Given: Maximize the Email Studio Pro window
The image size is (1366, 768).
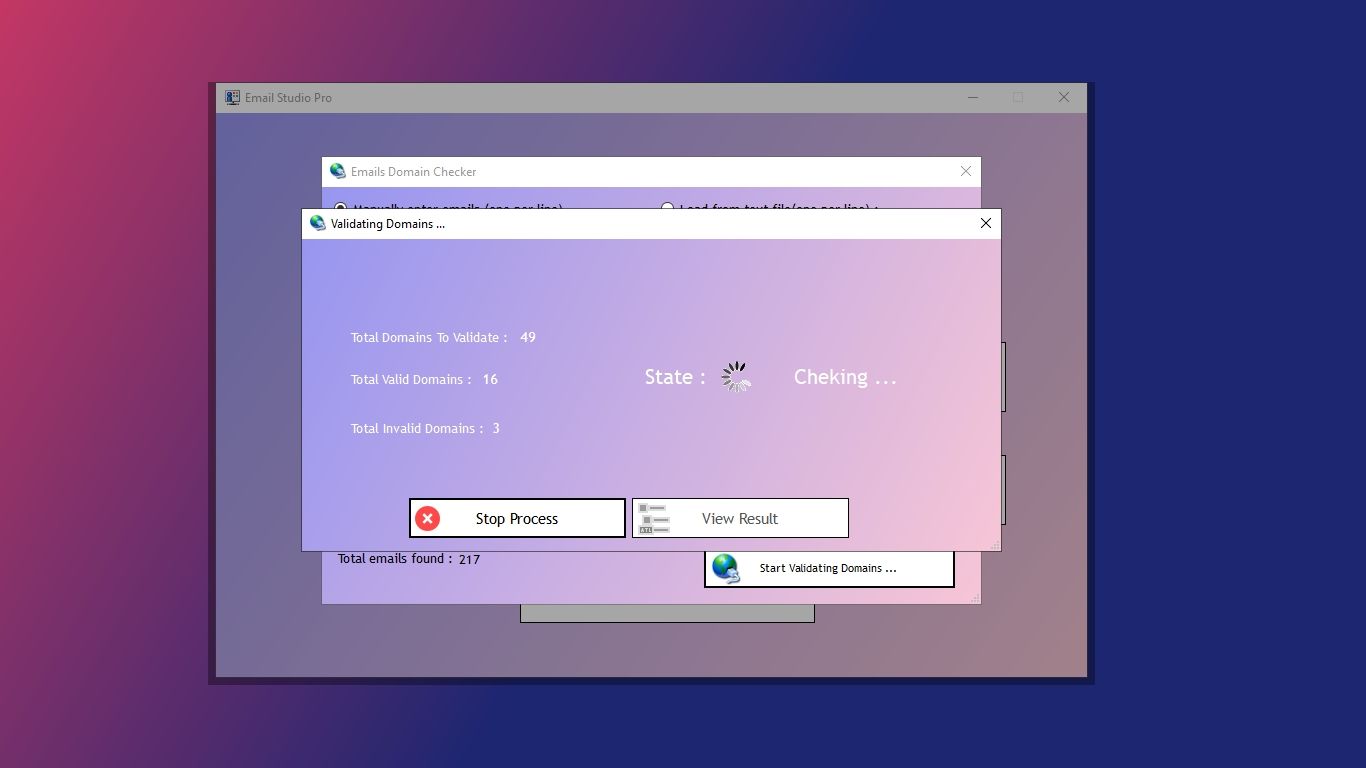Looking at the screenshot, I should [1018, 97].
